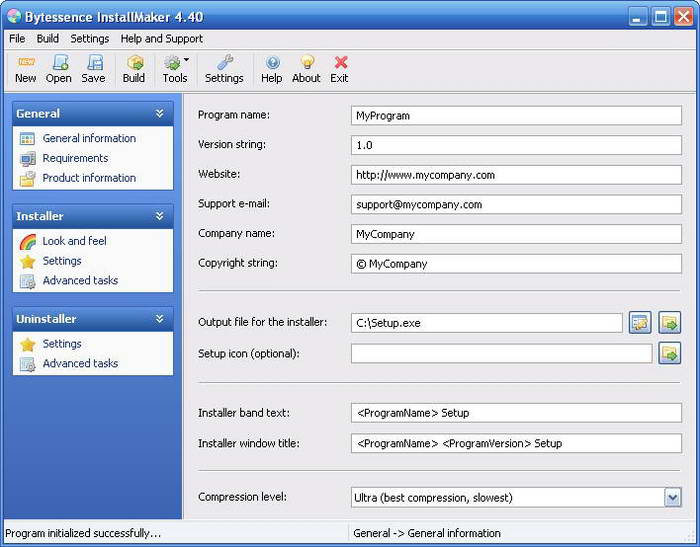Open the Product information page

89,178
